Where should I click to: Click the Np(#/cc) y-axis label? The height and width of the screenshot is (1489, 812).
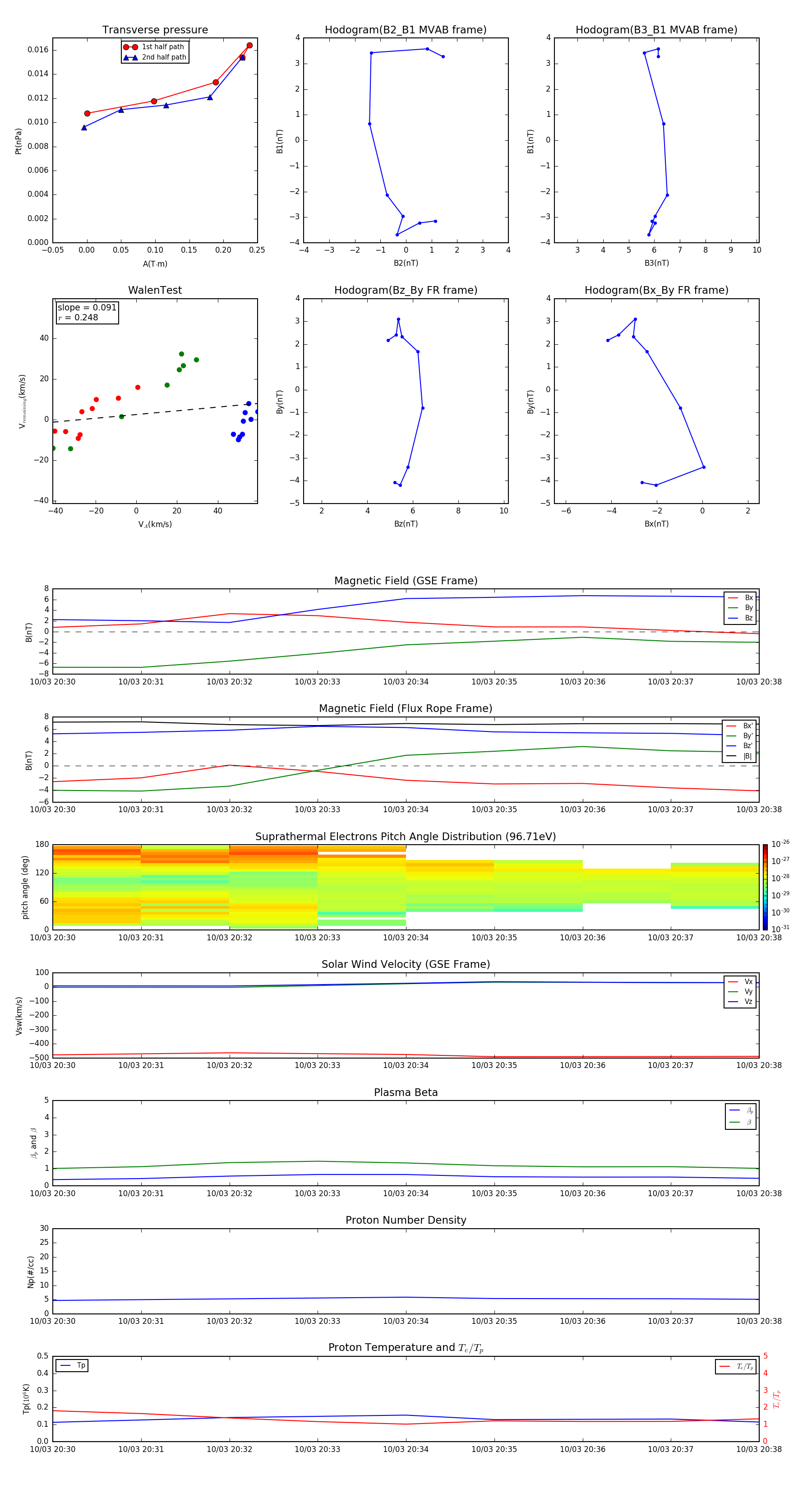point(31,1272)
